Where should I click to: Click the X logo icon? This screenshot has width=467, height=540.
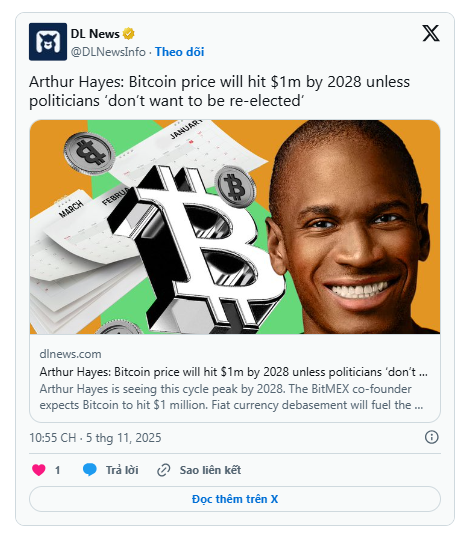point(430,33)
